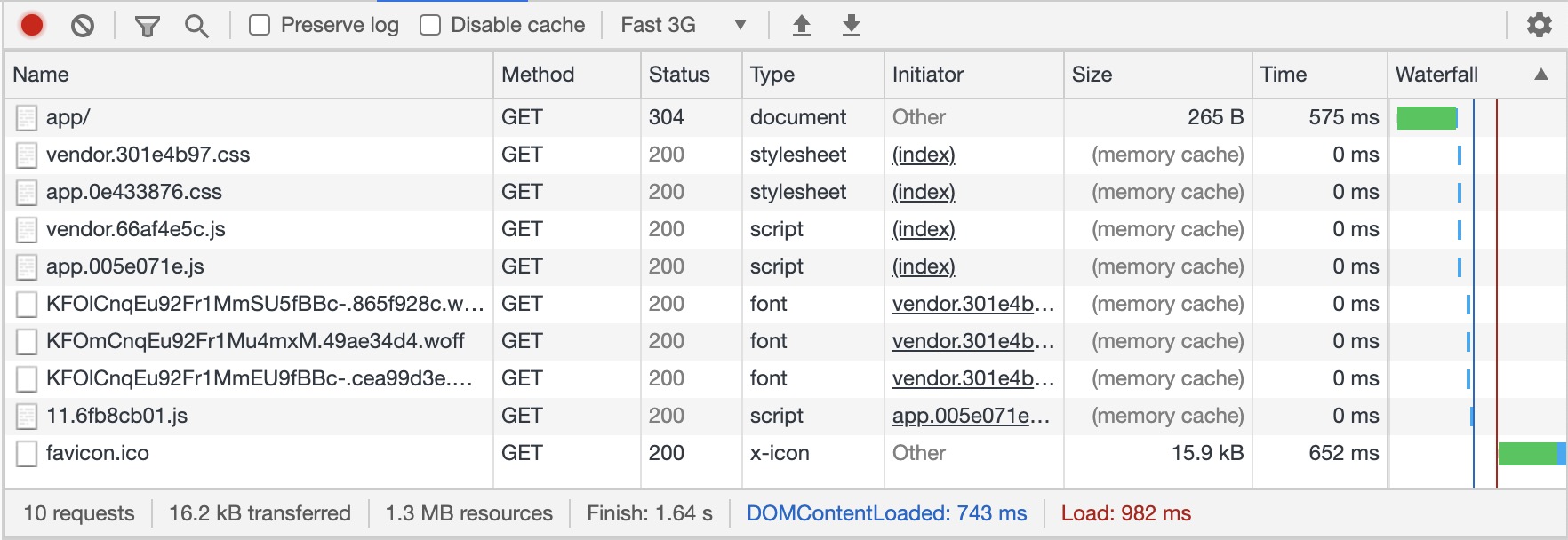Viewport: 1568px width, 540px height.
Task: Select the favicon.ico request
Action: tap(98, 453)
